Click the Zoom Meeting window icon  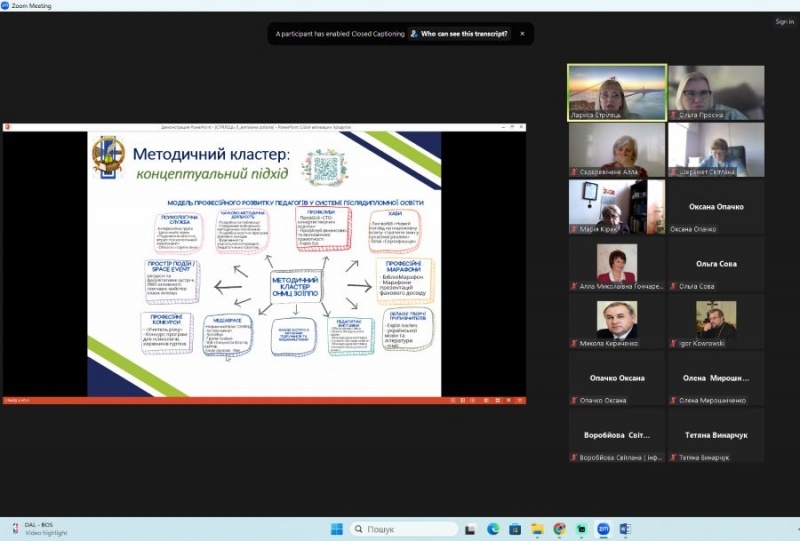5,5
